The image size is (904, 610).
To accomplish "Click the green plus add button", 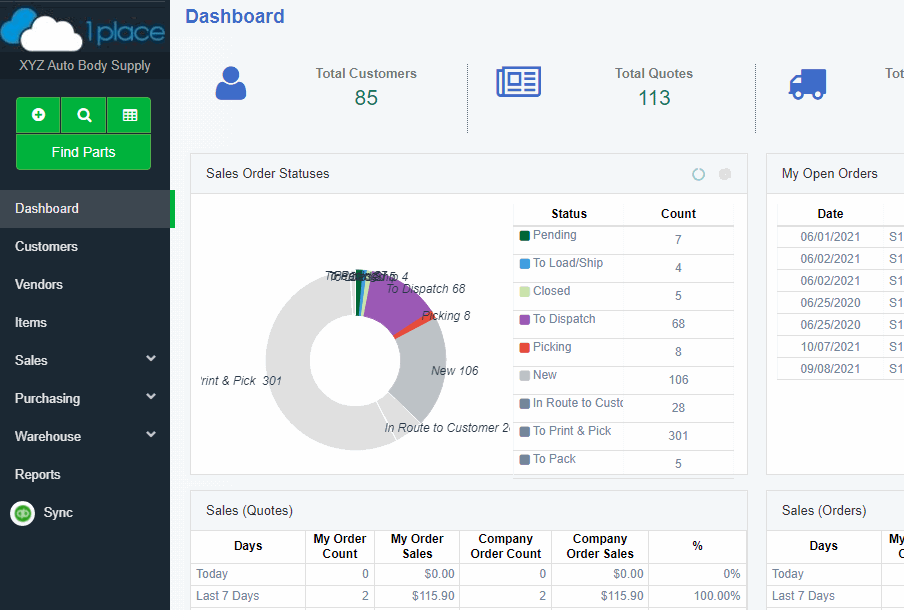I will coord(38,115).
